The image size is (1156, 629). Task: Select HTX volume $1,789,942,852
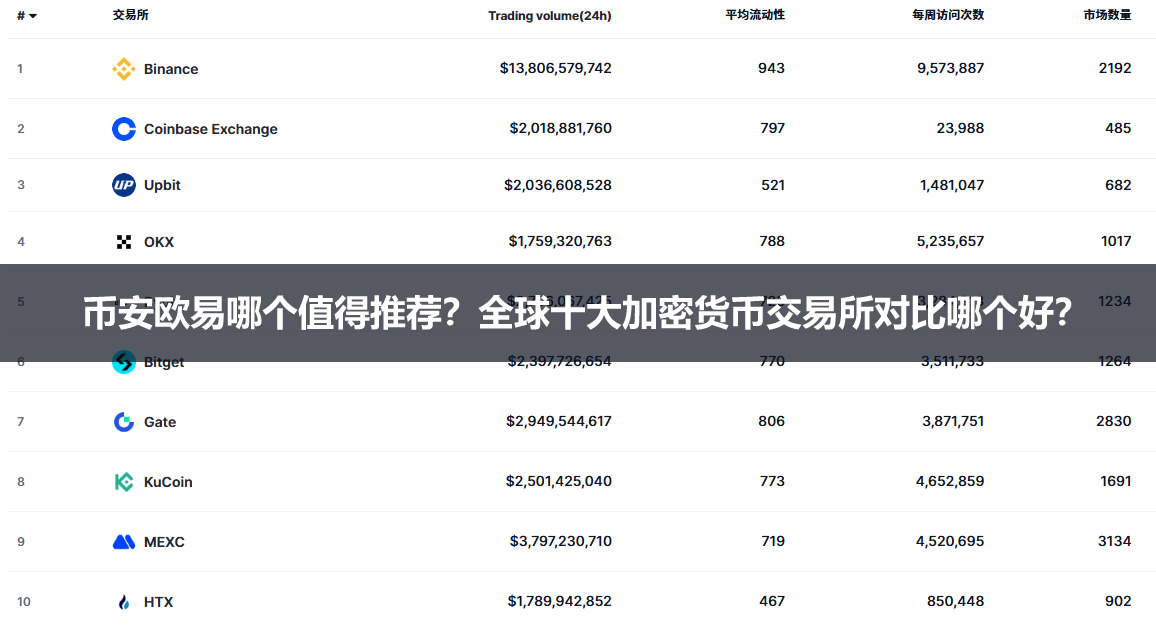click(560, 601)
